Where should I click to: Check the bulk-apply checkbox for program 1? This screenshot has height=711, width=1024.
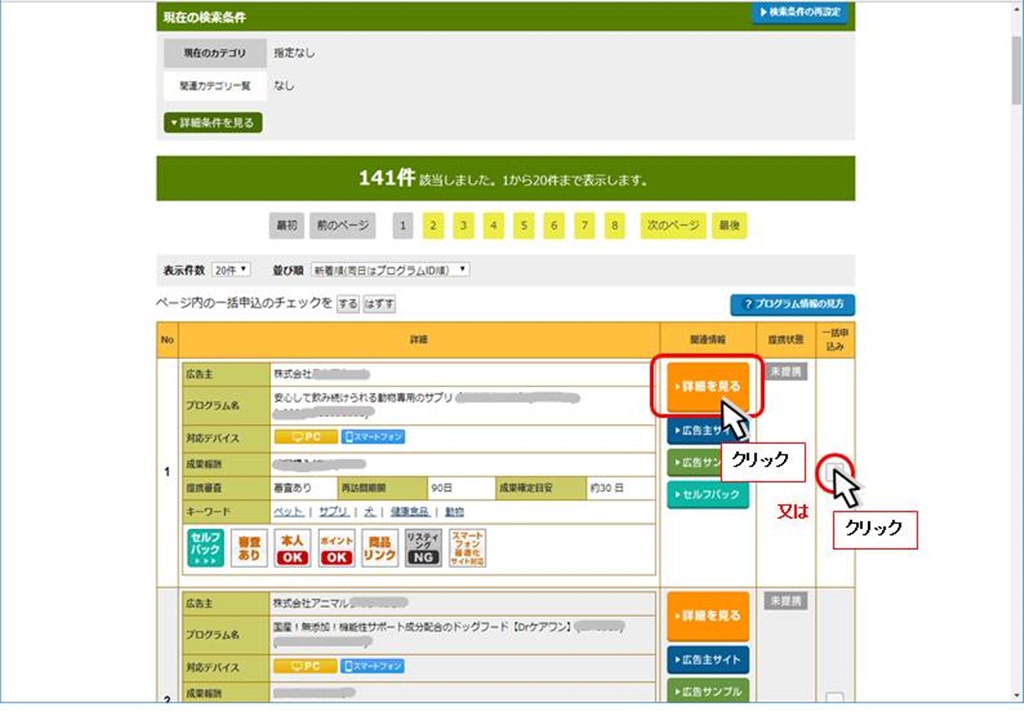point(834,471)
